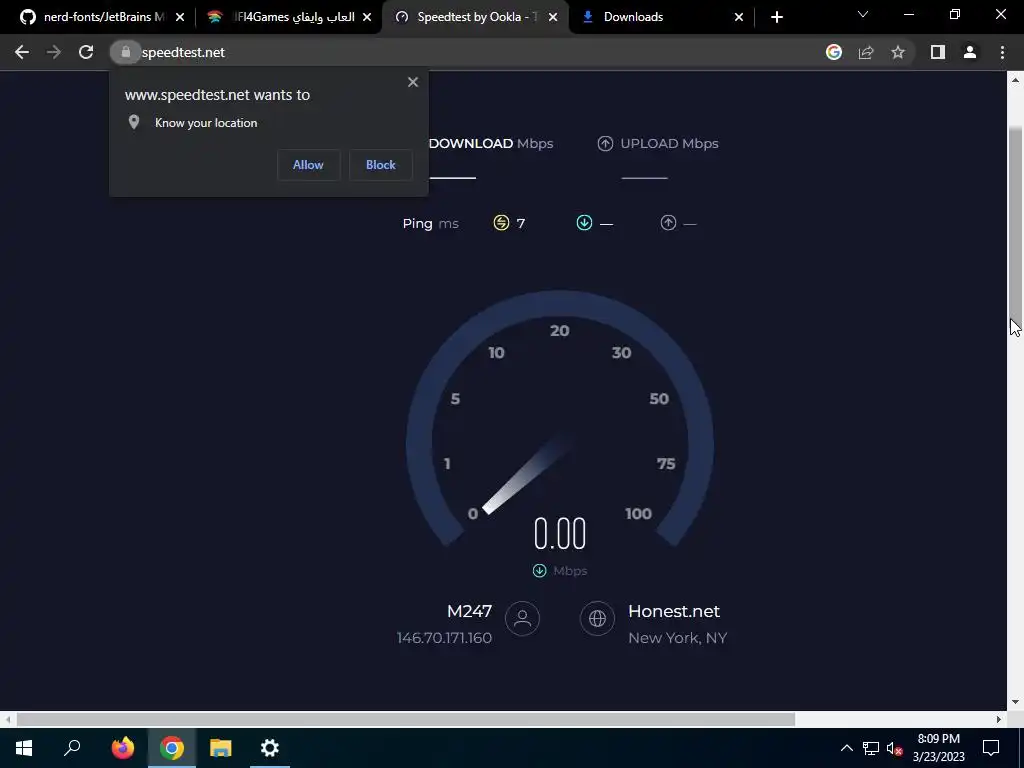Open the tab search dropdown

pyautogui.click(x=863, y=14)
